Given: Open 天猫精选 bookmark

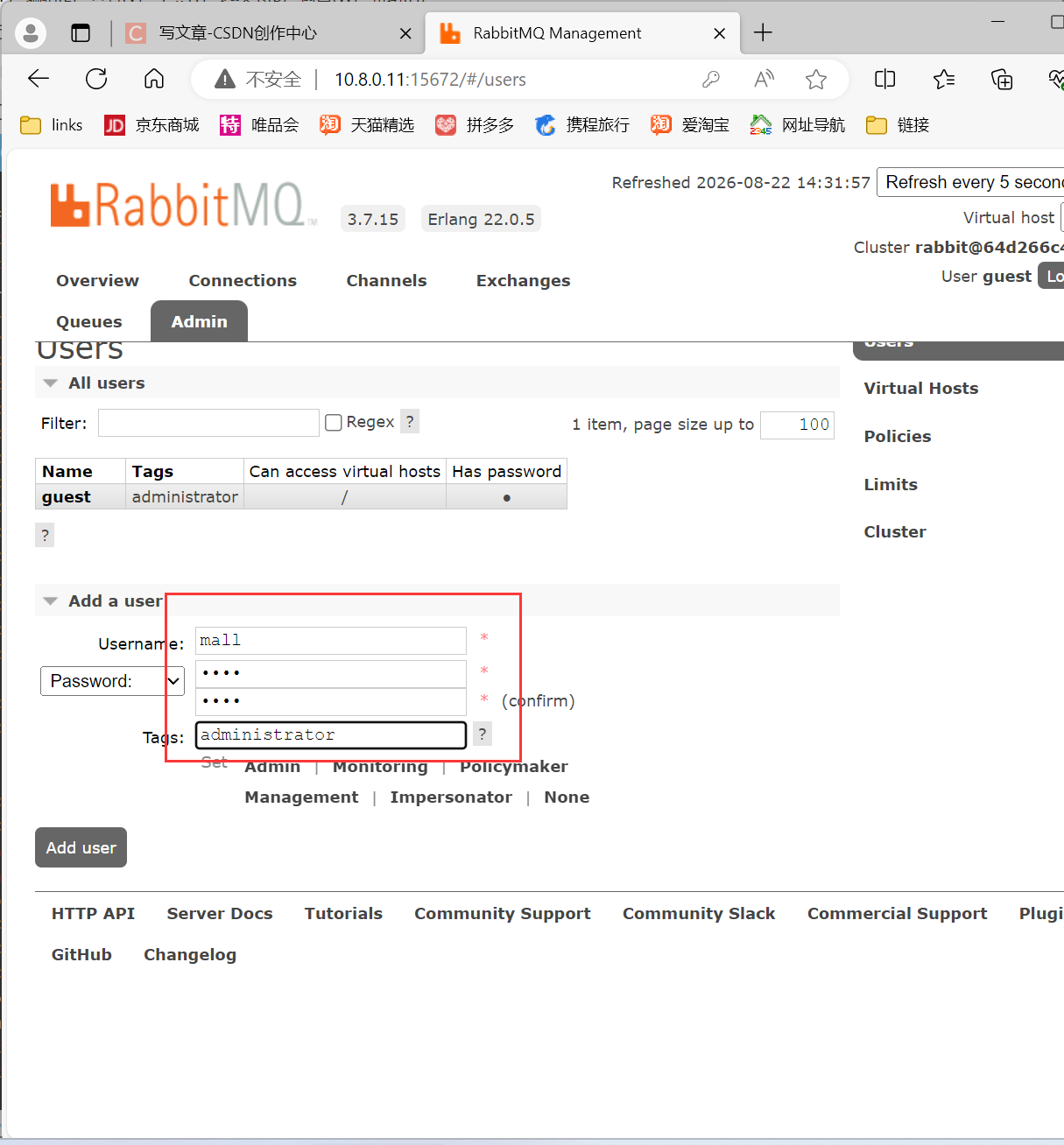Looking at the screenshot, I should [367, 125].
